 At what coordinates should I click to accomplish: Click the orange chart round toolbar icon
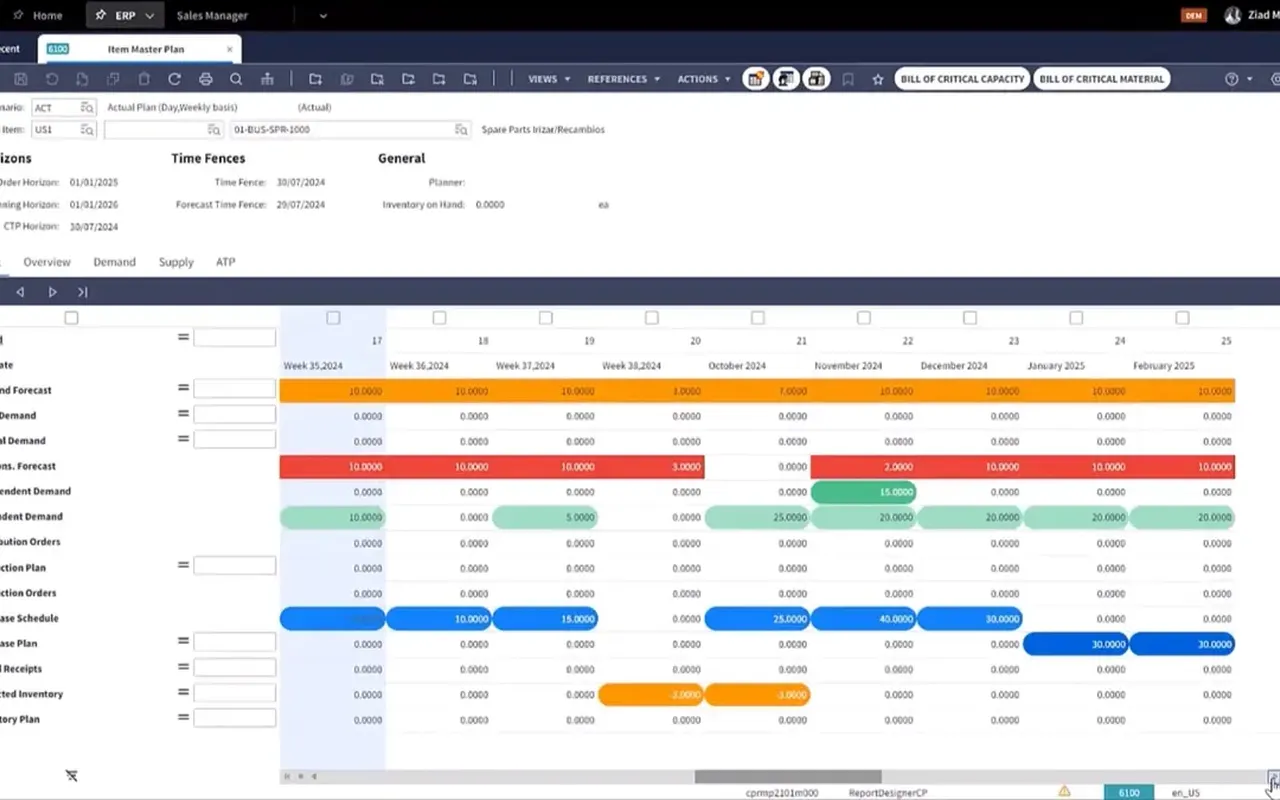pyautogui.click(x=756, y=79)
